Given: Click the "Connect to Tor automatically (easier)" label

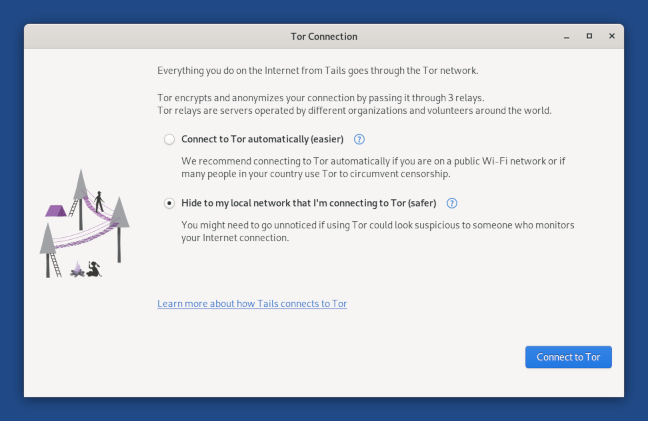Looking at the screenshot, I should click(x=262, y=139).
